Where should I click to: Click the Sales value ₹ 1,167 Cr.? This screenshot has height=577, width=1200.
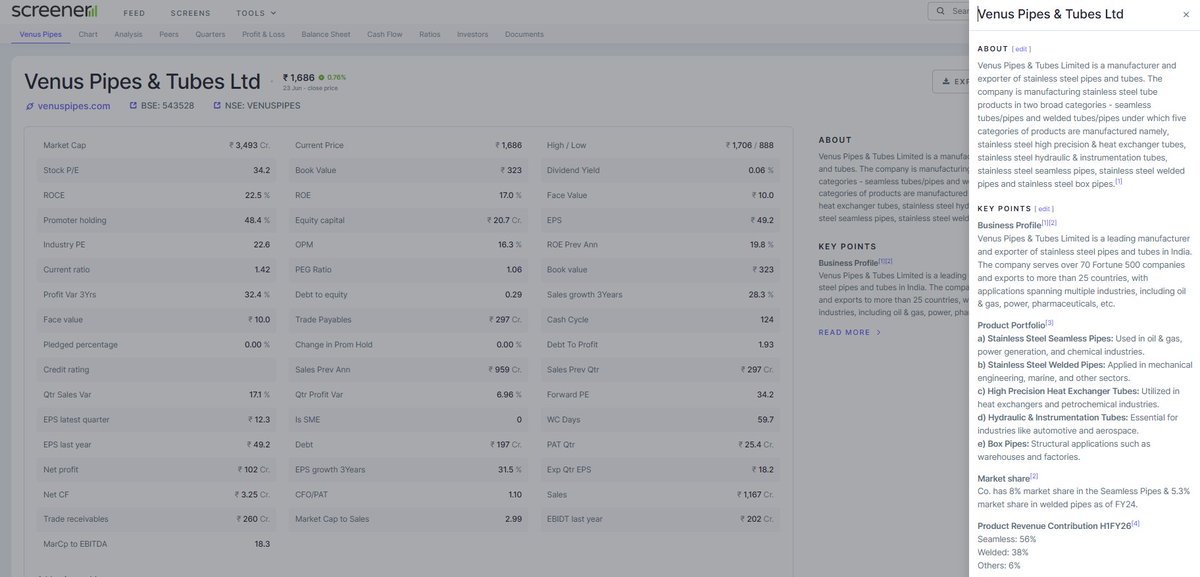tap(753, 494)
